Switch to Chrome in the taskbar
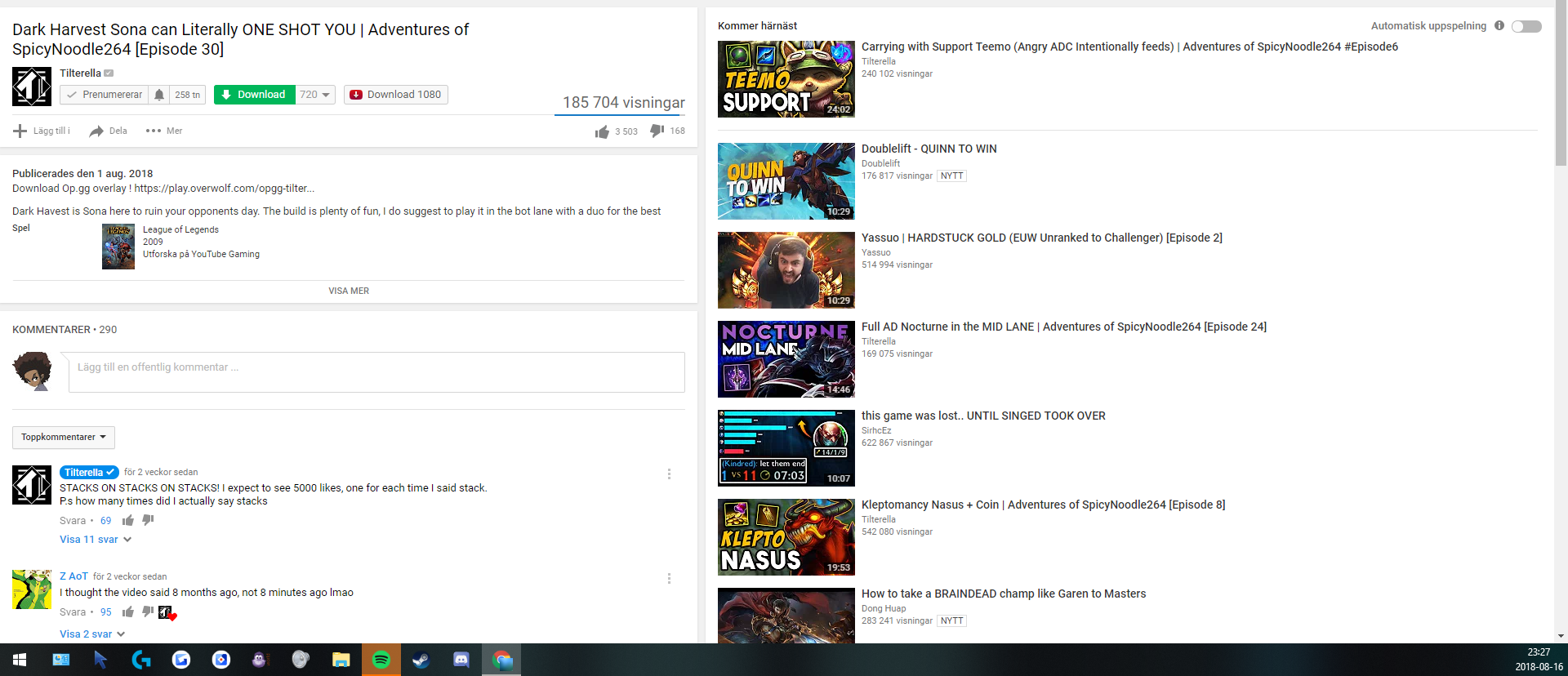 (501, 660)
